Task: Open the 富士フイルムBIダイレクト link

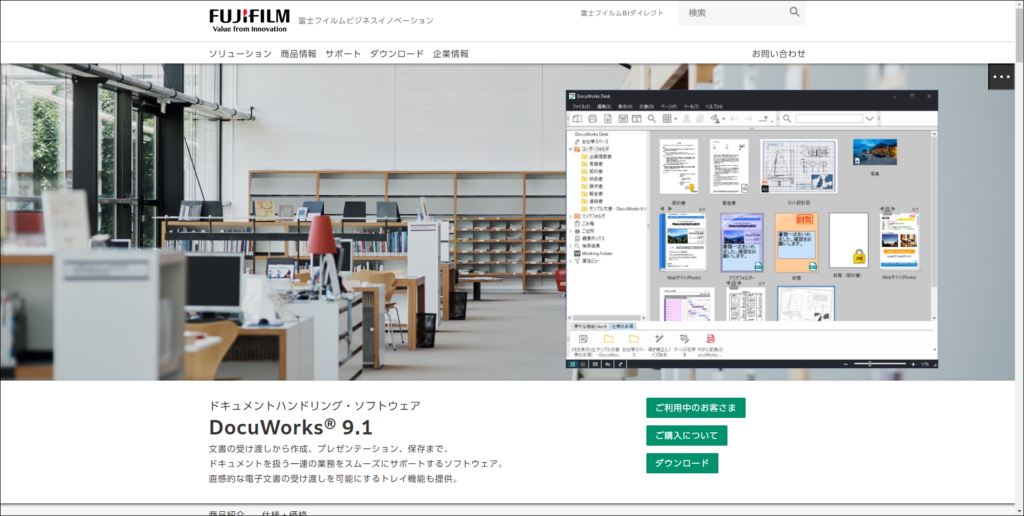Action: pos(622,13)
